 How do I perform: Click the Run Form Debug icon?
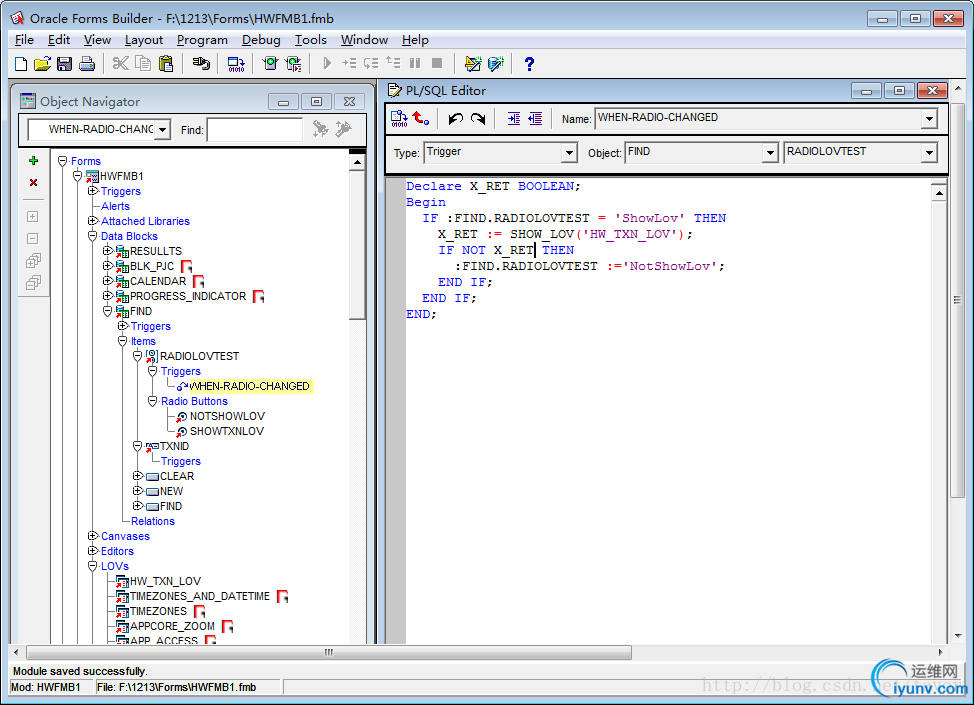293,63
